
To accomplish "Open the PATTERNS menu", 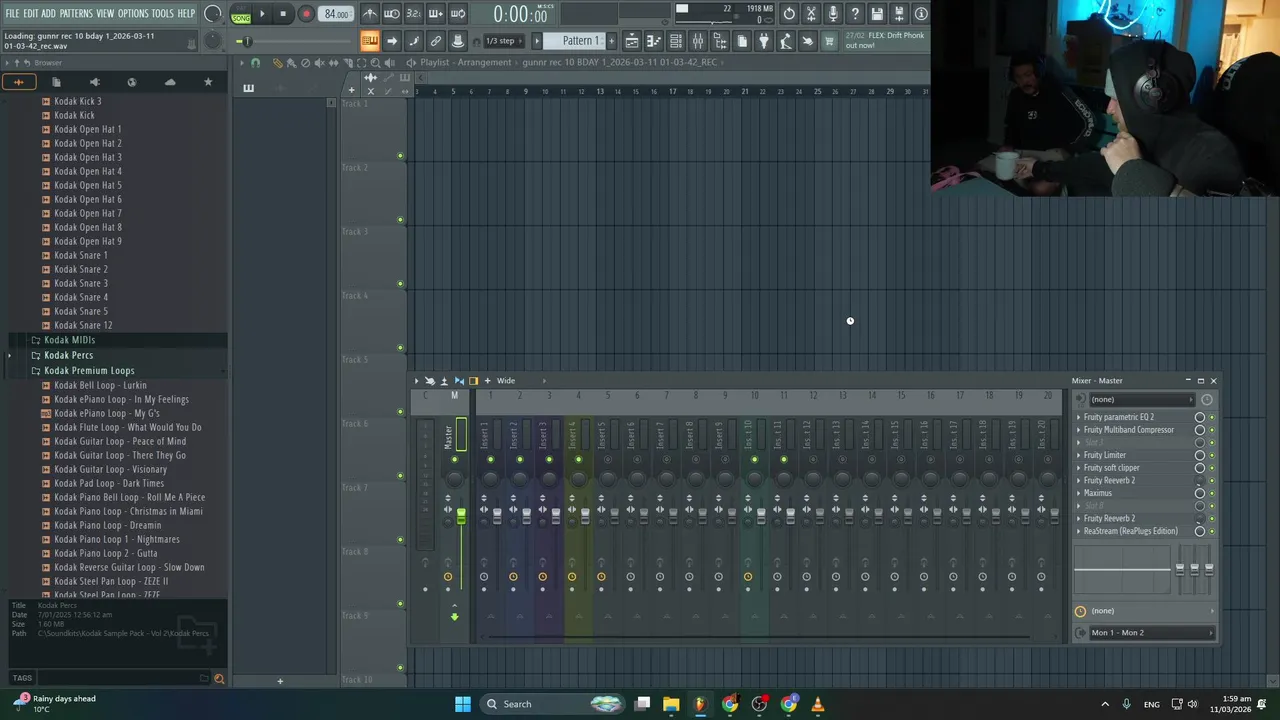I will click(76, 14).
